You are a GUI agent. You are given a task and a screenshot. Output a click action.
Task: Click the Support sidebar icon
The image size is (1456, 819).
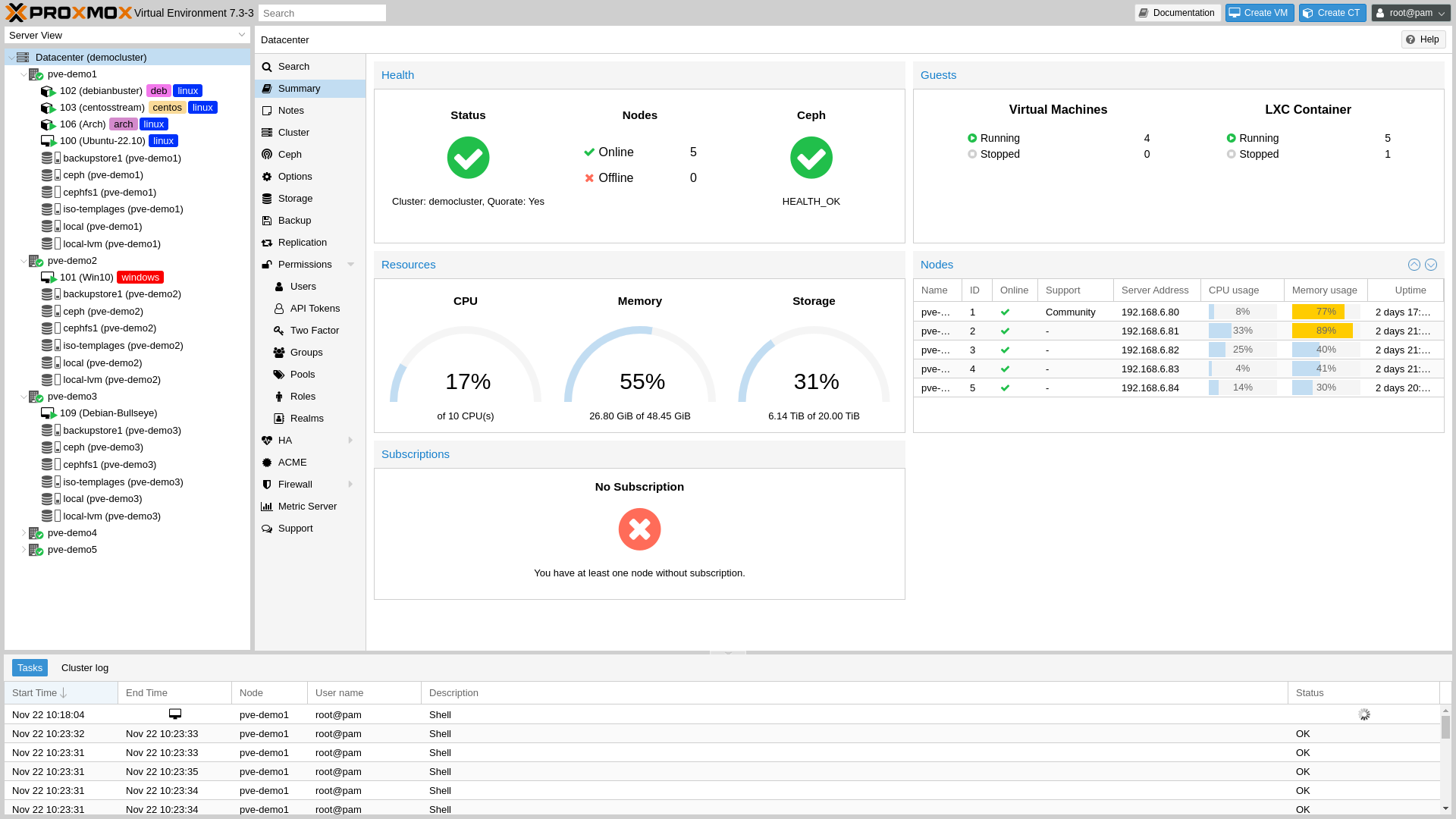[x=267, y=528]
